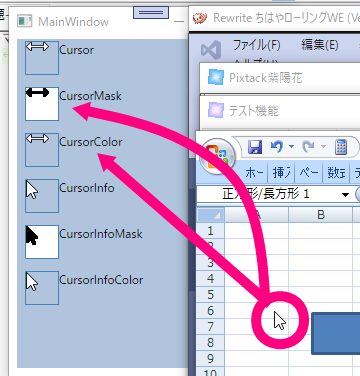This screenshot has height=376, width=360.
Task: Open the Excel Office button
Action: click(217, 156)
